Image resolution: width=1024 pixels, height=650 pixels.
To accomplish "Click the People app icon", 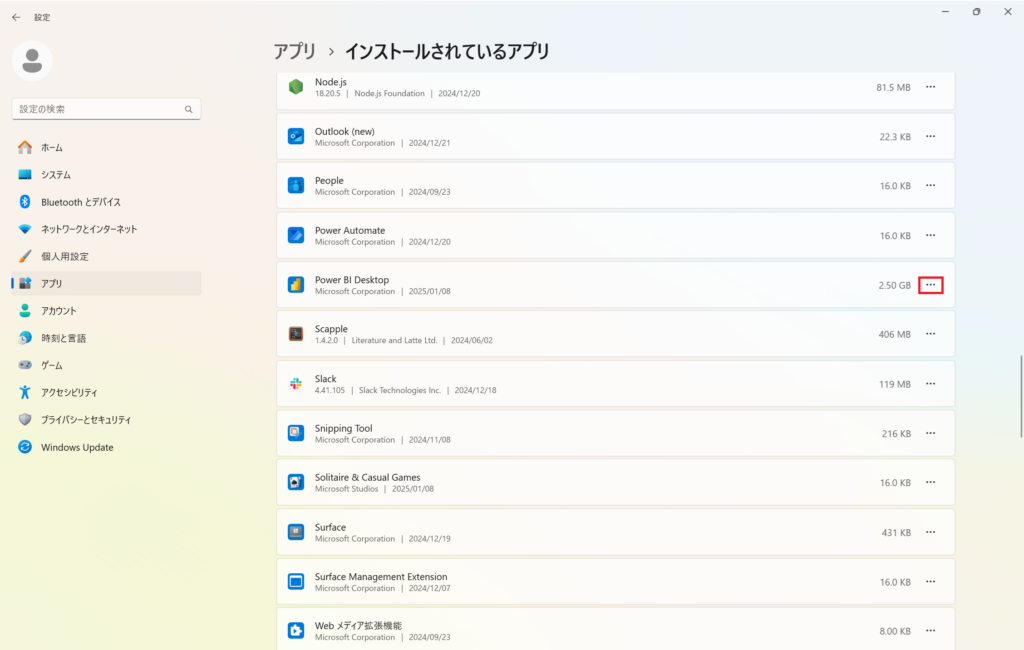I will point(296,186).
